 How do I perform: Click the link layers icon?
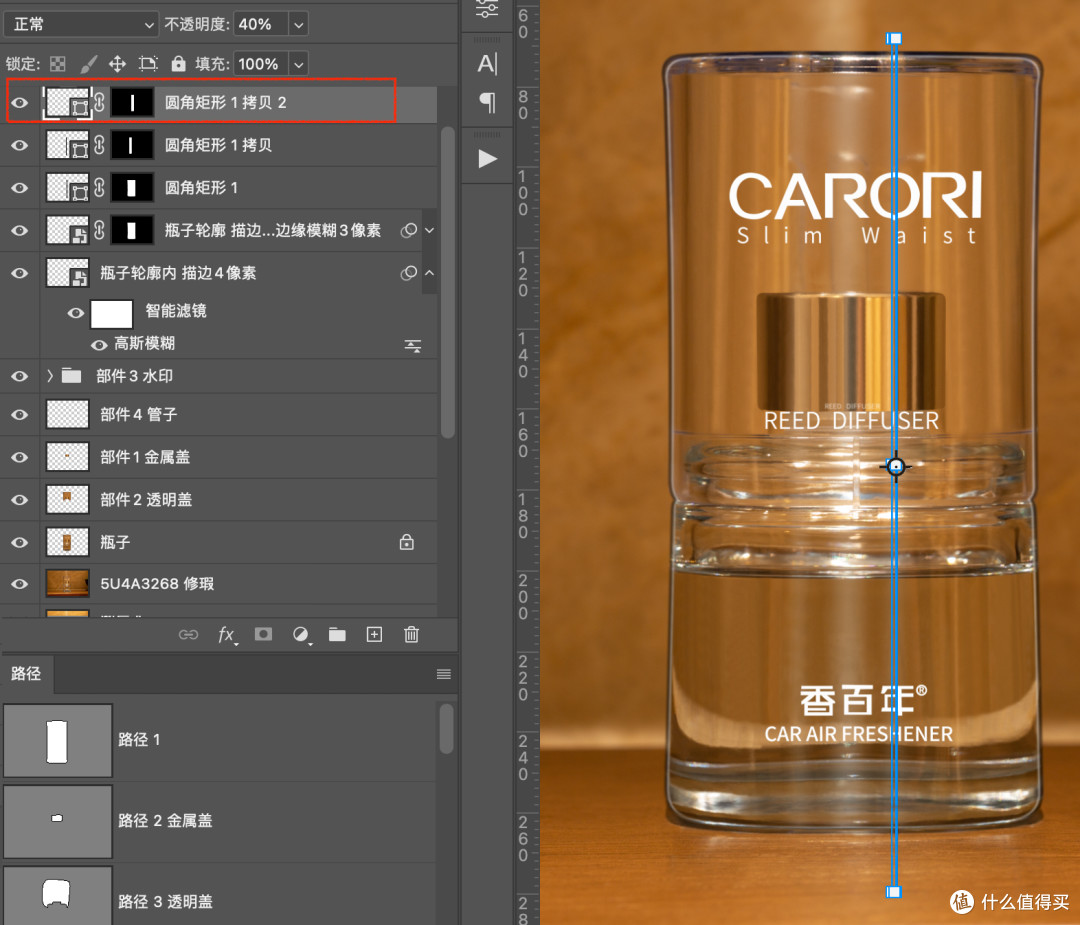(189, 634)
